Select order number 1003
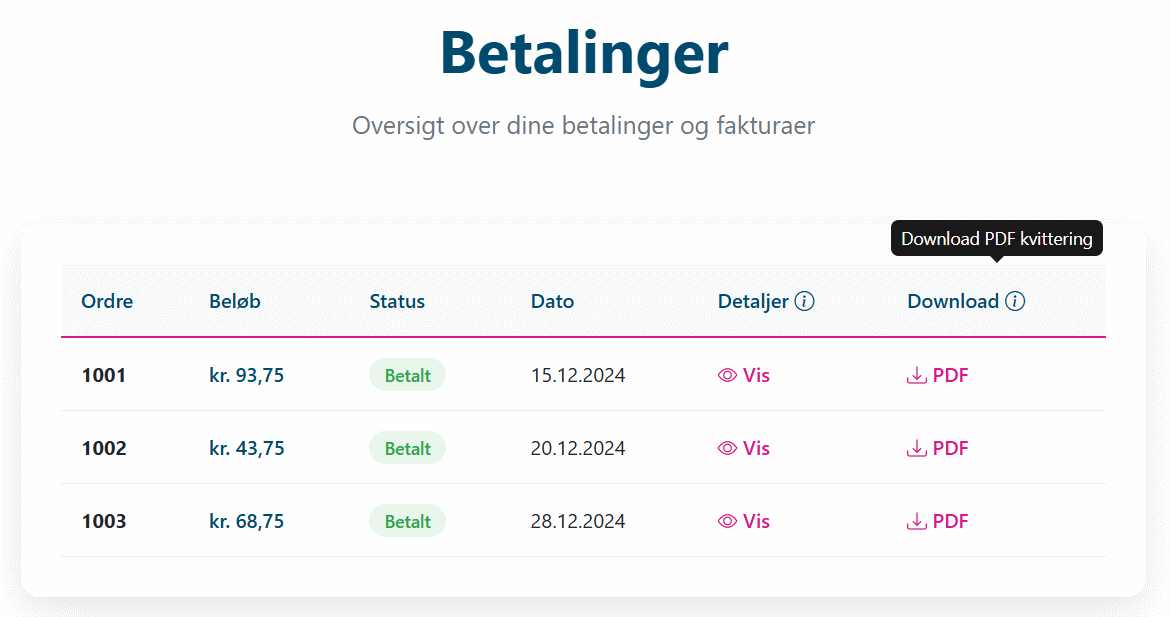 click(x=104, y=521)
